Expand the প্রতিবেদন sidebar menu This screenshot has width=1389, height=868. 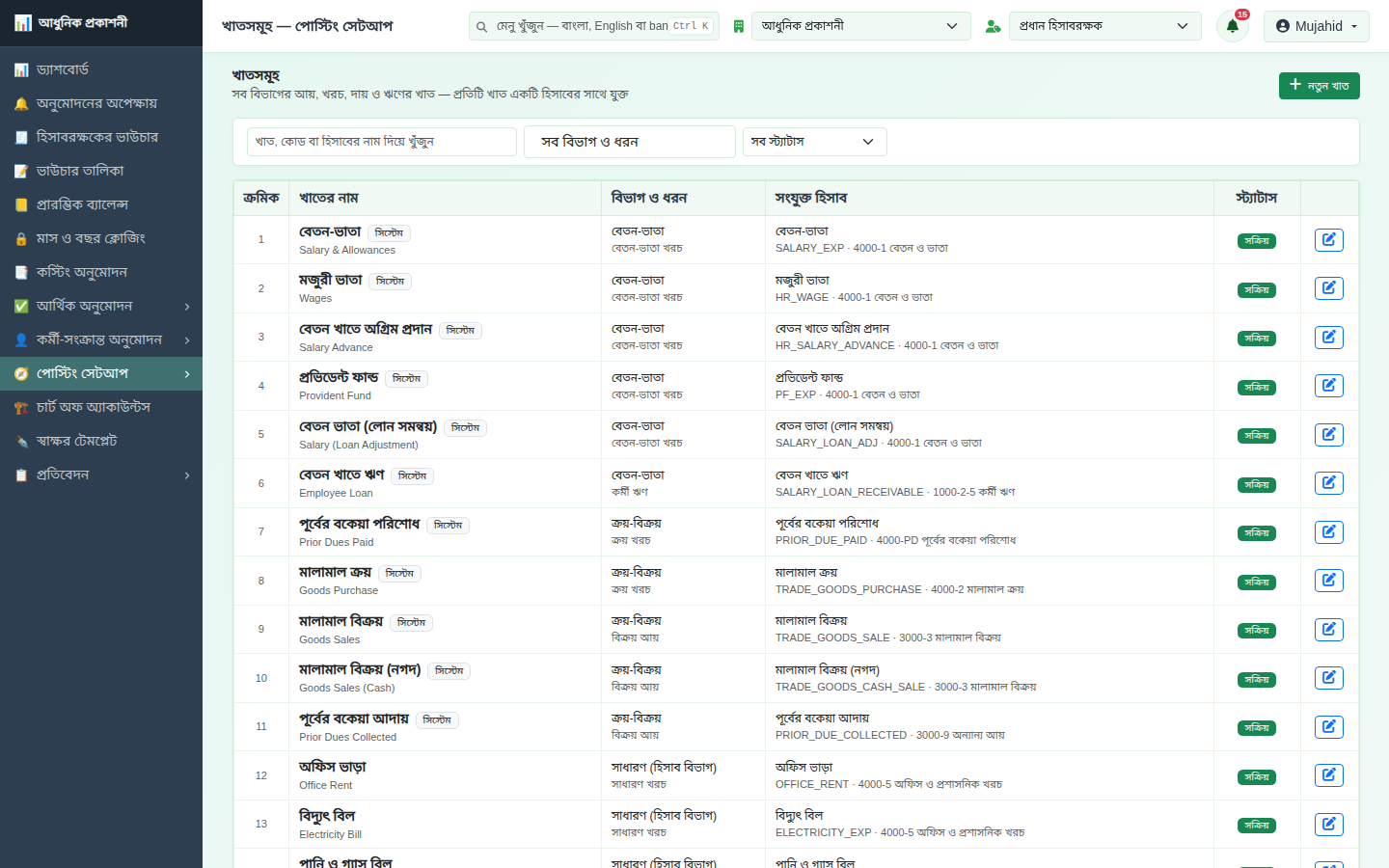click(x=101, y=475)
